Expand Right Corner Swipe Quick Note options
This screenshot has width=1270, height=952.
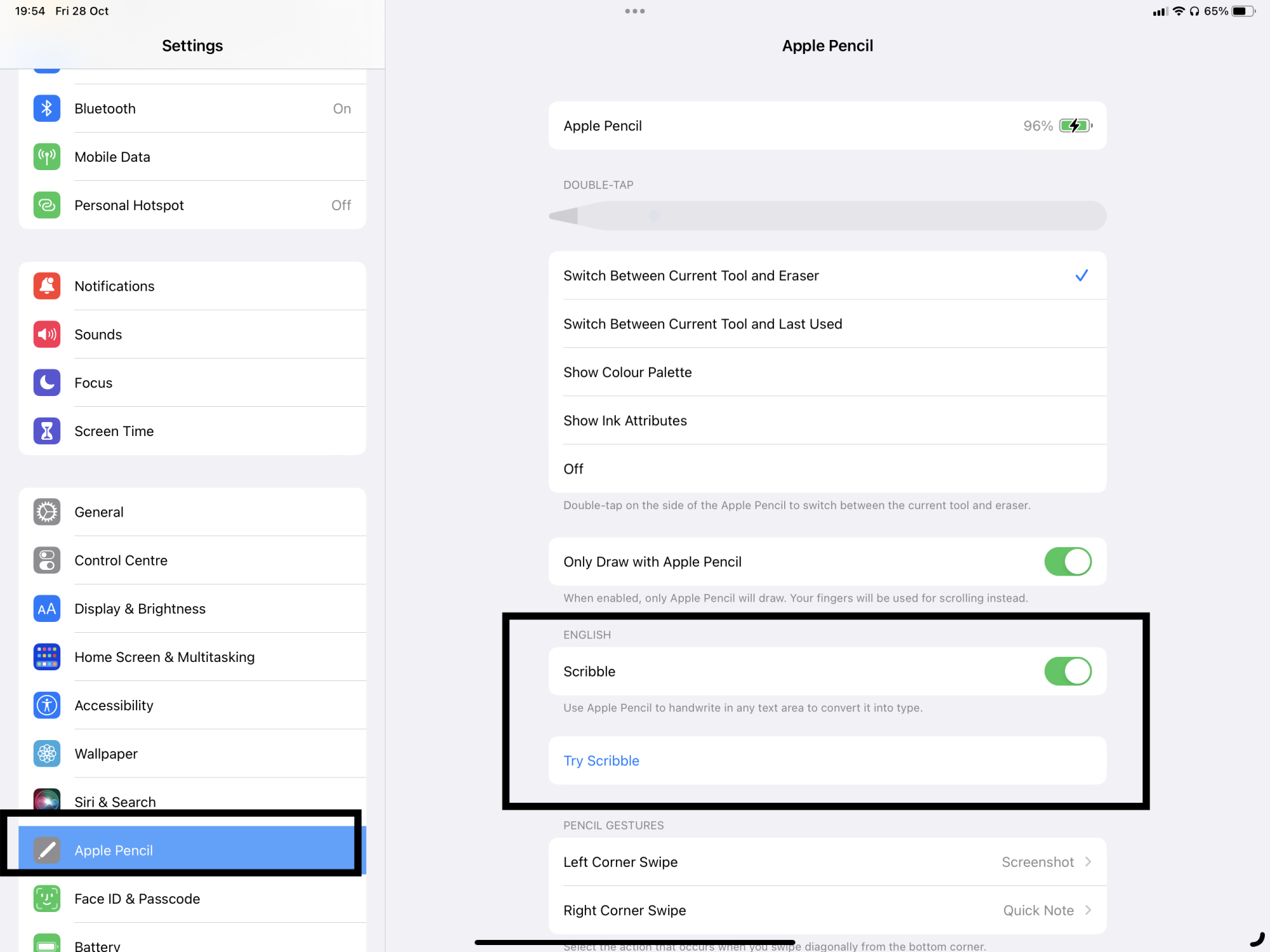click(1087, 910)
